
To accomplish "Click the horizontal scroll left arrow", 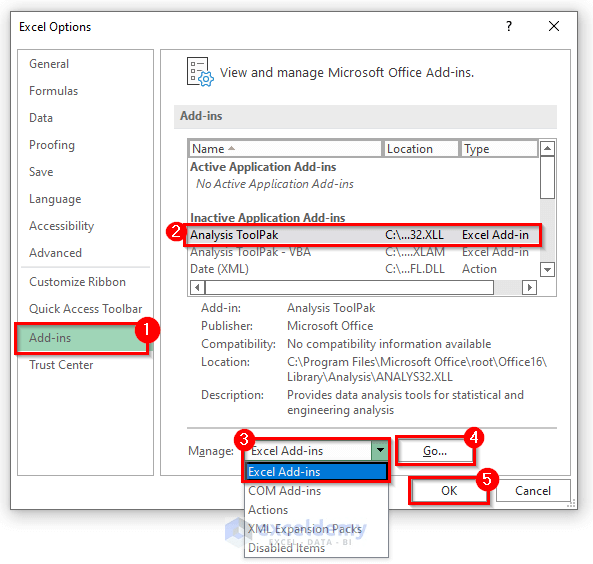I will 197,287.
